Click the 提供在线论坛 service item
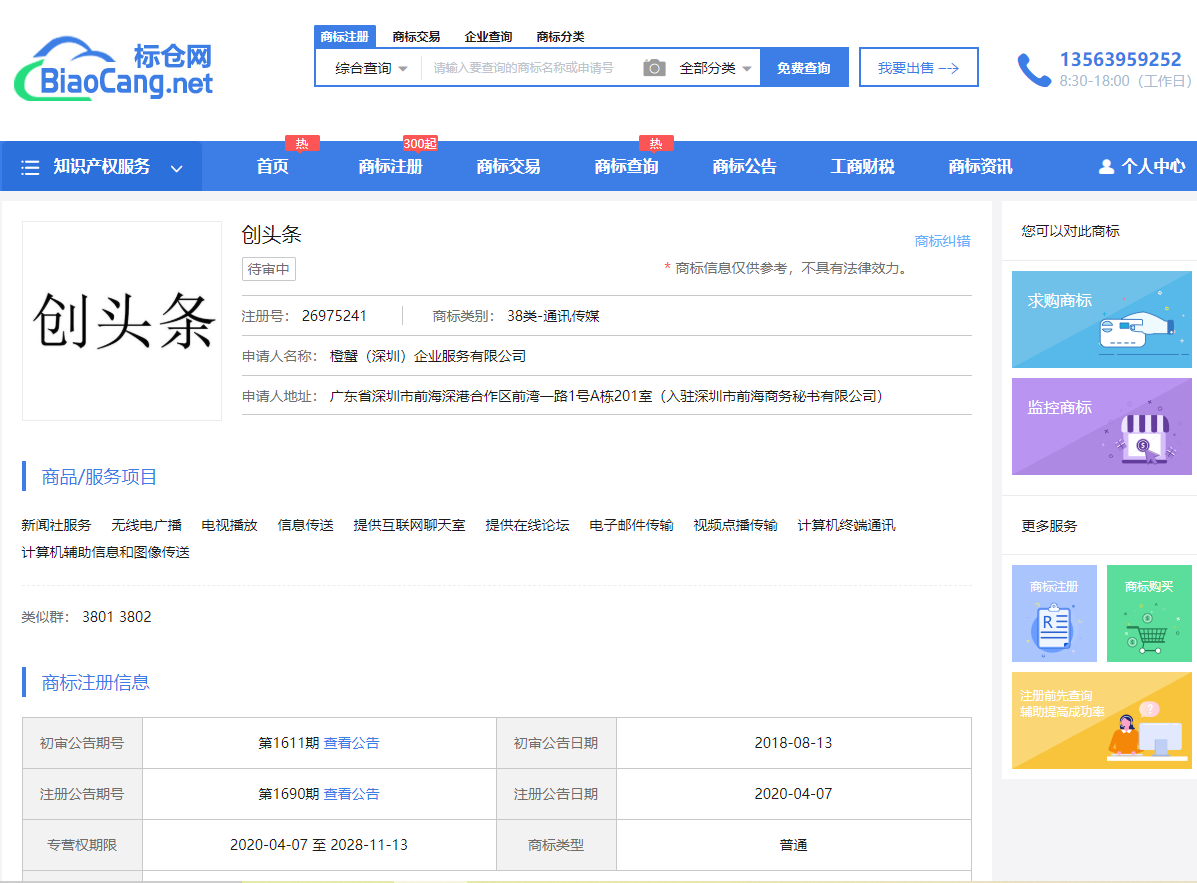Screen dimensions: 1197x883 528,525
